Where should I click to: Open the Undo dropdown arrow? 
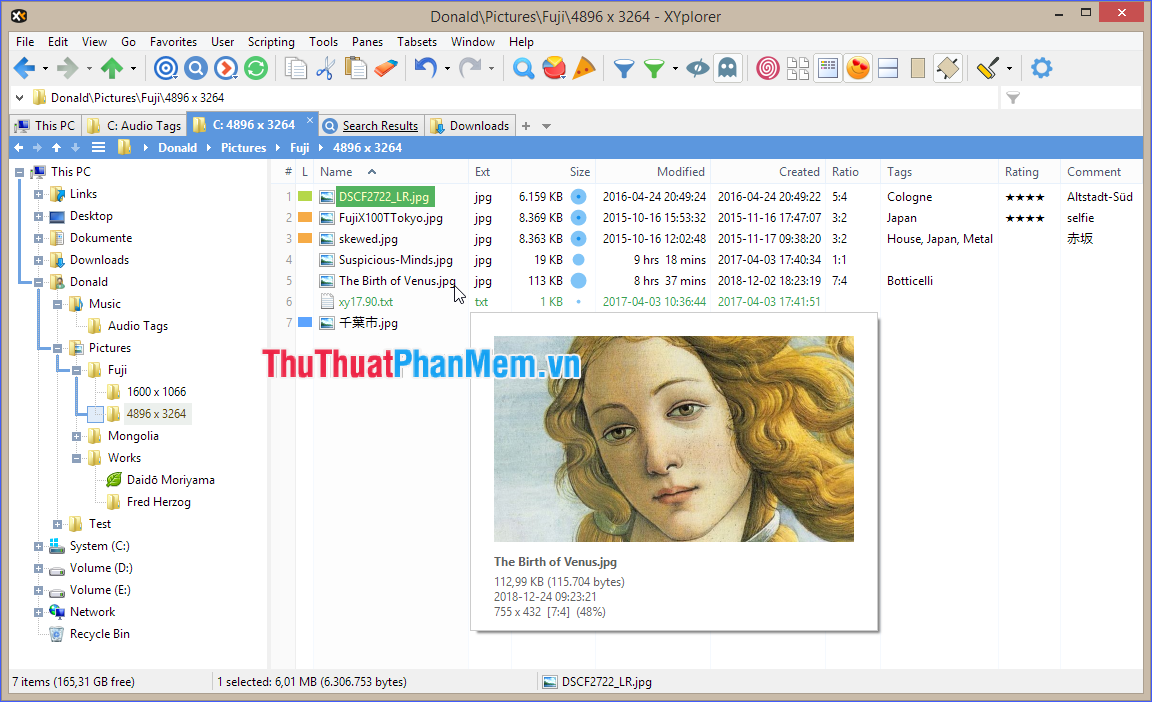[x=447, y=69]
